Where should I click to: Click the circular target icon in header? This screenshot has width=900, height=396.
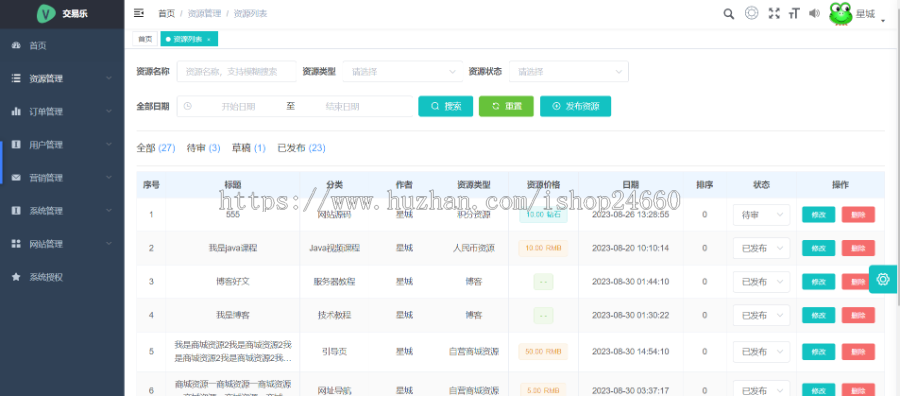[751, 13]
